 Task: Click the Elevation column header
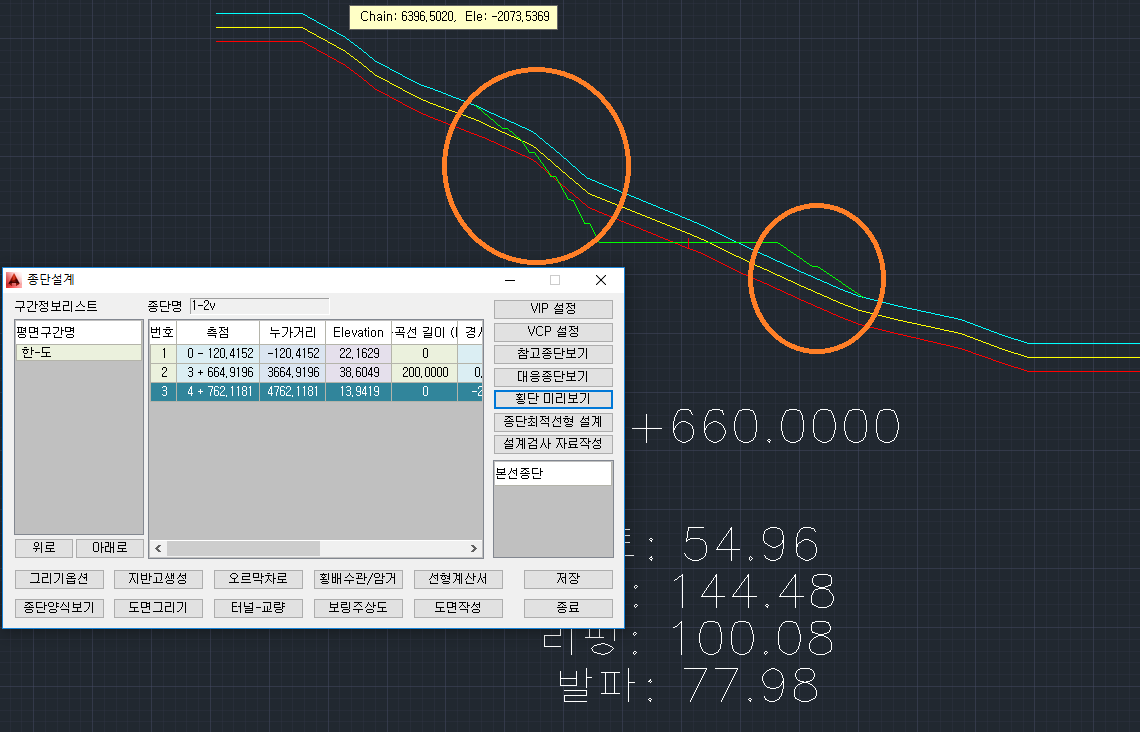pyautogui.click(x=358, y=332)
